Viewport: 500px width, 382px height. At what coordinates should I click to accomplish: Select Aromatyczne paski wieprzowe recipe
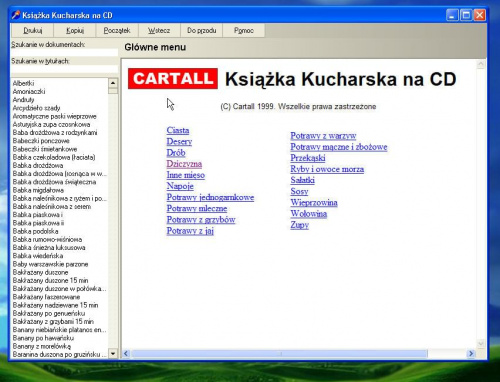point(55,116)
